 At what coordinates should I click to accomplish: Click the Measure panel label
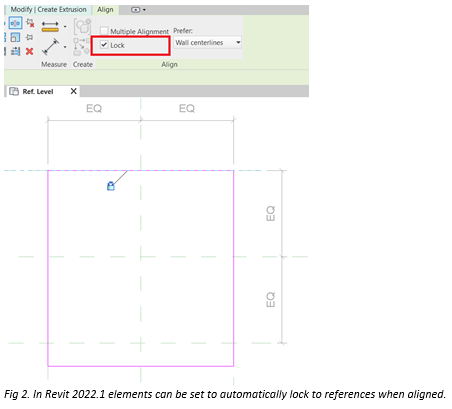point(54,64)
